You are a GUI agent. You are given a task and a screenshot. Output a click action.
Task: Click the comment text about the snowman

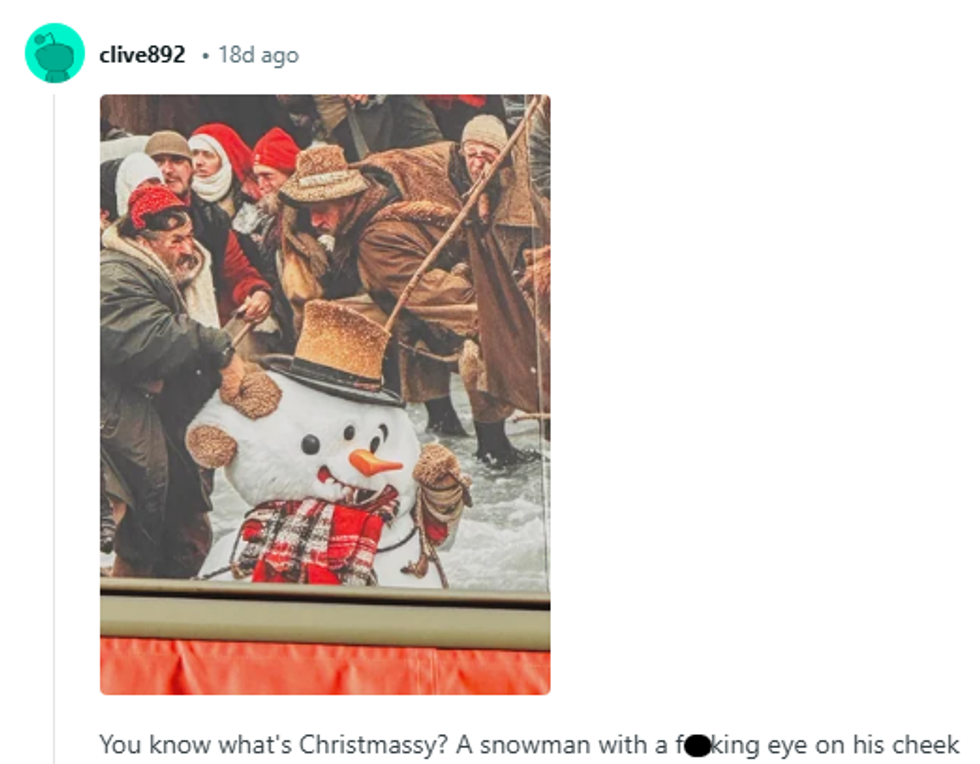[529, 745]
